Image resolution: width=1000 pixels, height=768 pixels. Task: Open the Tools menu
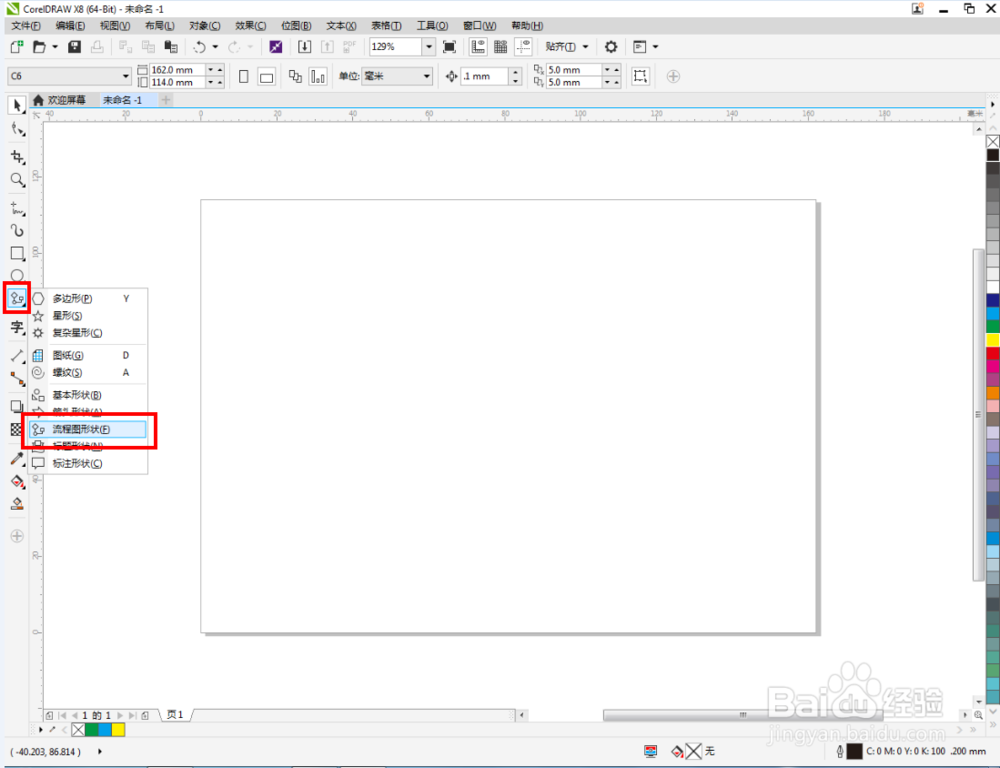[x=432, y=26]
